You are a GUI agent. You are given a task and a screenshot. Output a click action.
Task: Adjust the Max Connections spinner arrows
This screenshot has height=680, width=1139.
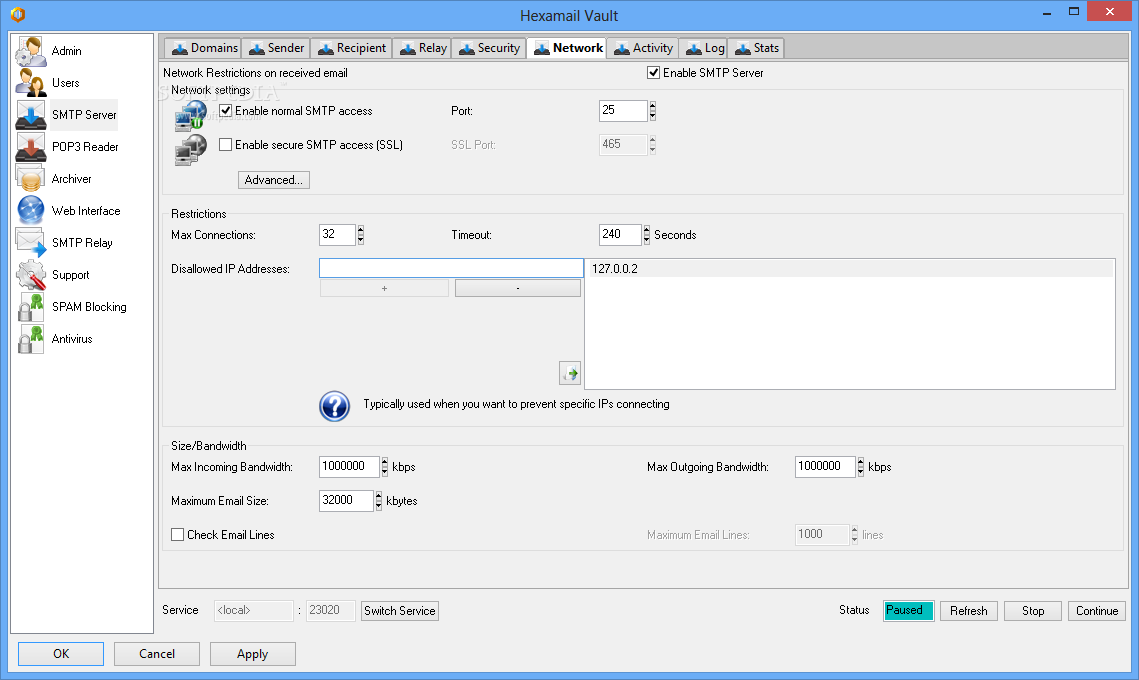[x=360, y=235]
